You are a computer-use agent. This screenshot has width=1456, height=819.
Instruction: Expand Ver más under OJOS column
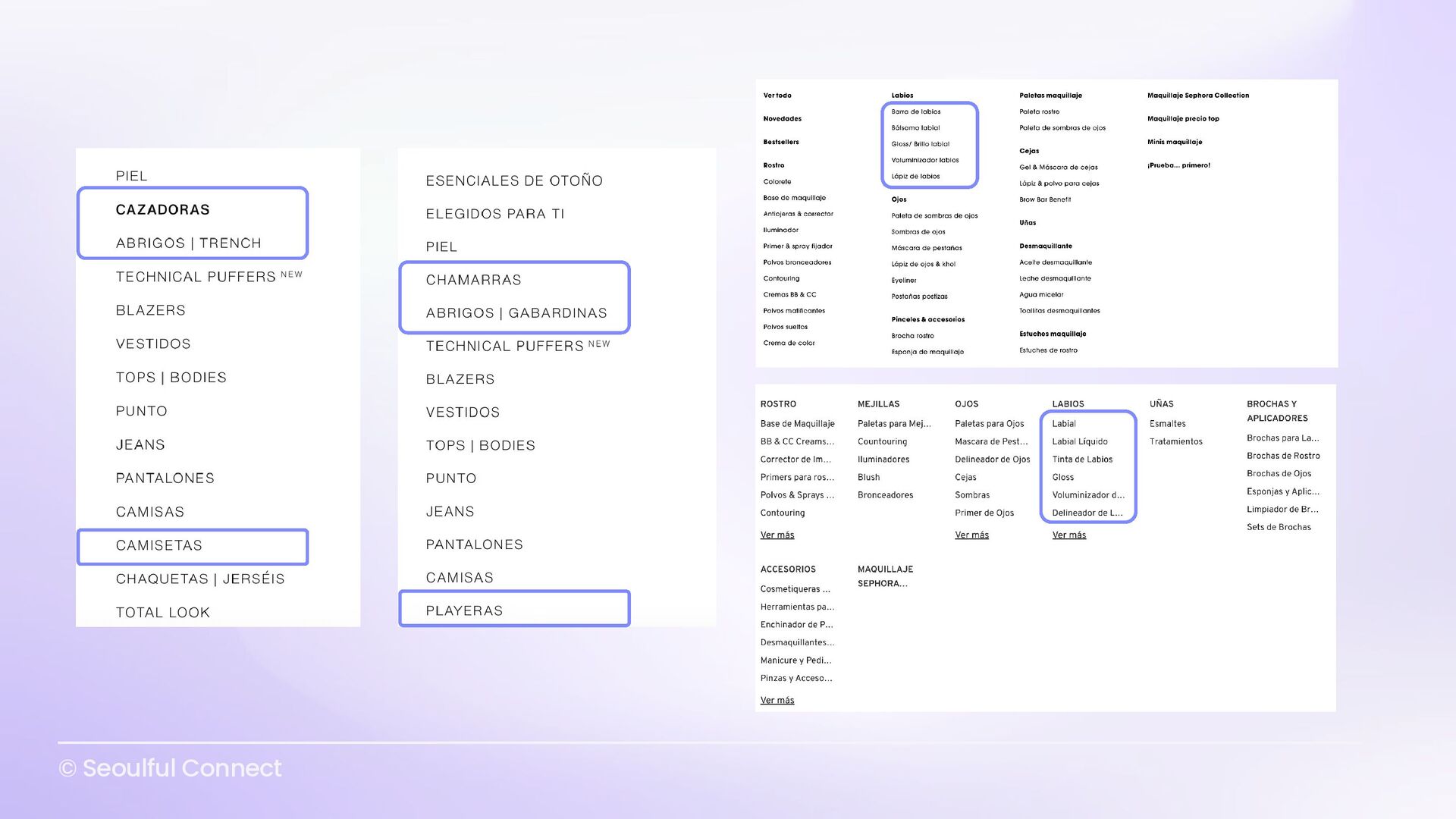point(971,535)
